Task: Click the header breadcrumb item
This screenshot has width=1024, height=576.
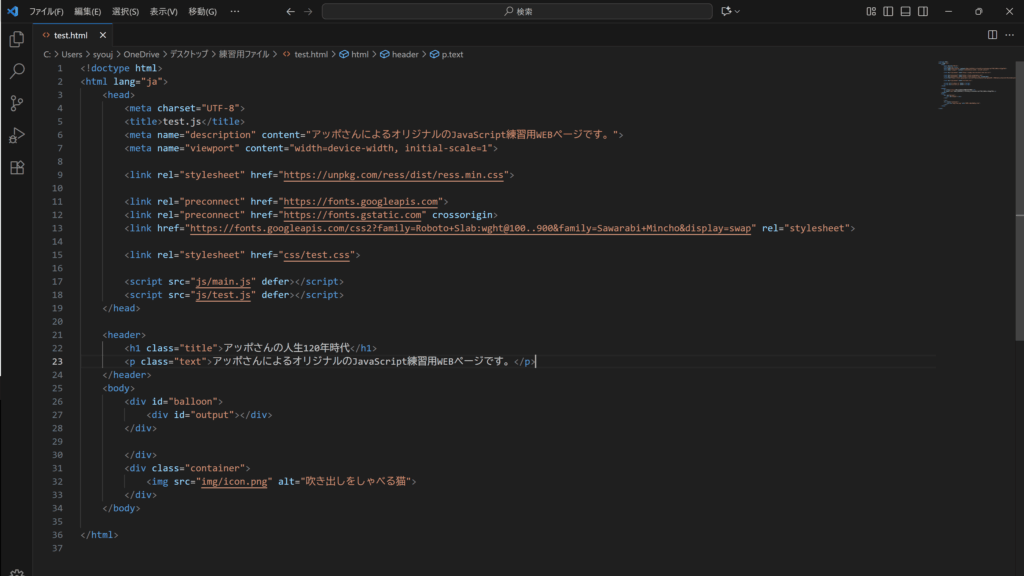Action: (404, 54)
